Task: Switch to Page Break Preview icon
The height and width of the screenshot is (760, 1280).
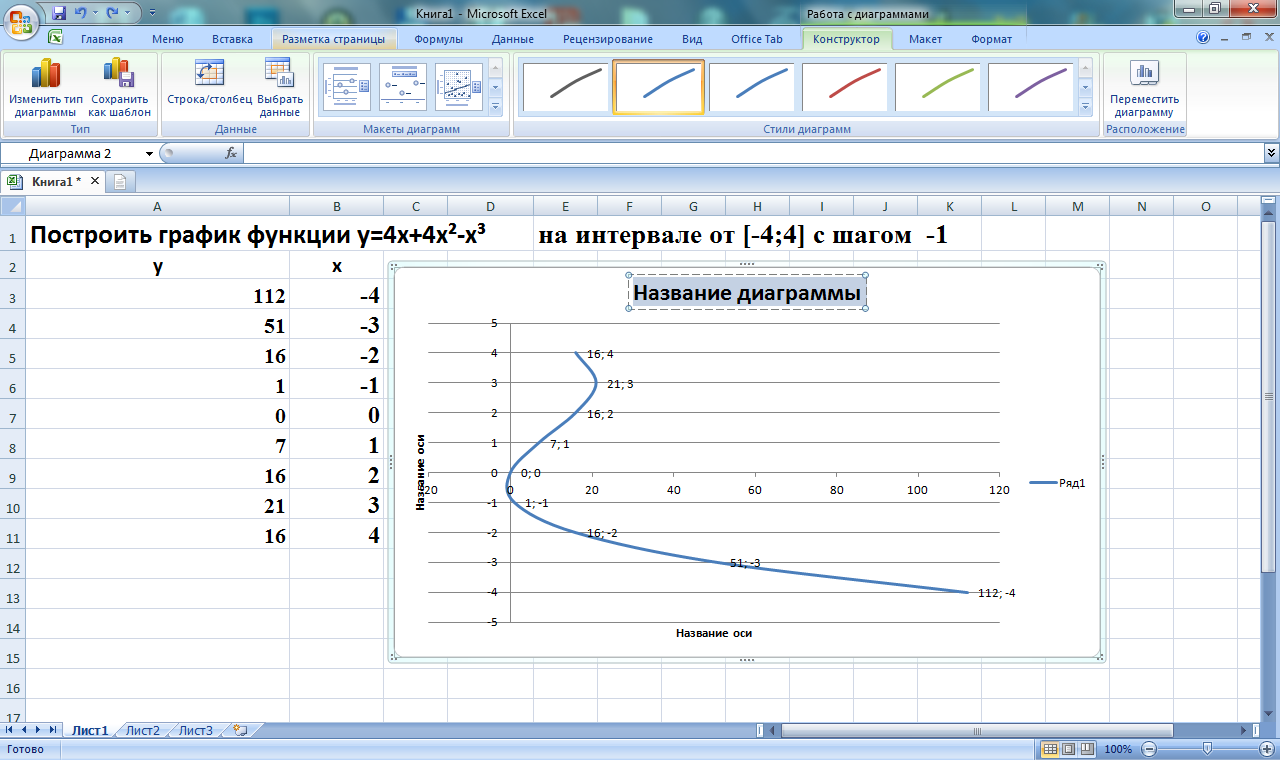Action: 1087,749
